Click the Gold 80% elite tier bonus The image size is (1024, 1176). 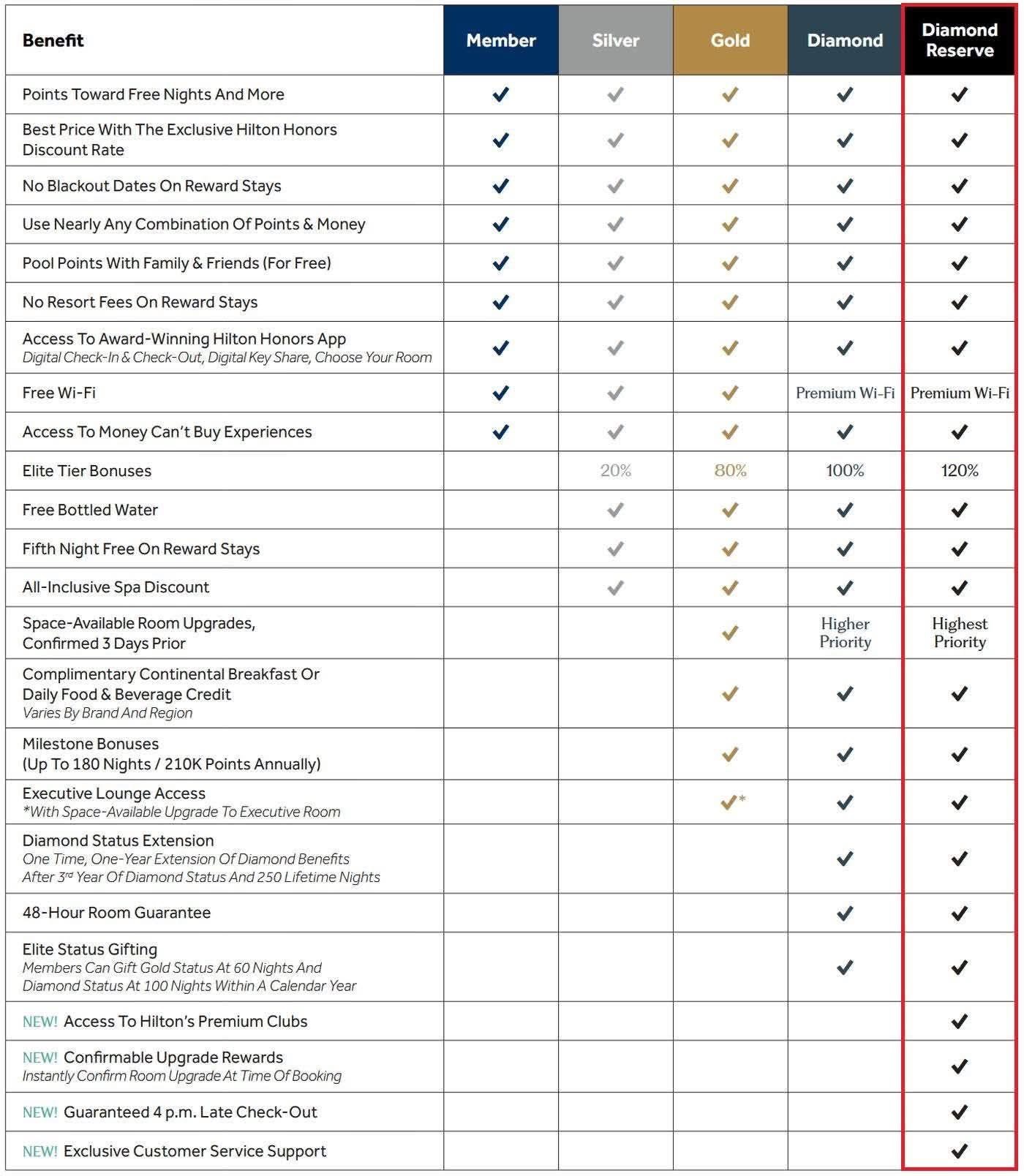pyautogui.click(x=730, y=471)
